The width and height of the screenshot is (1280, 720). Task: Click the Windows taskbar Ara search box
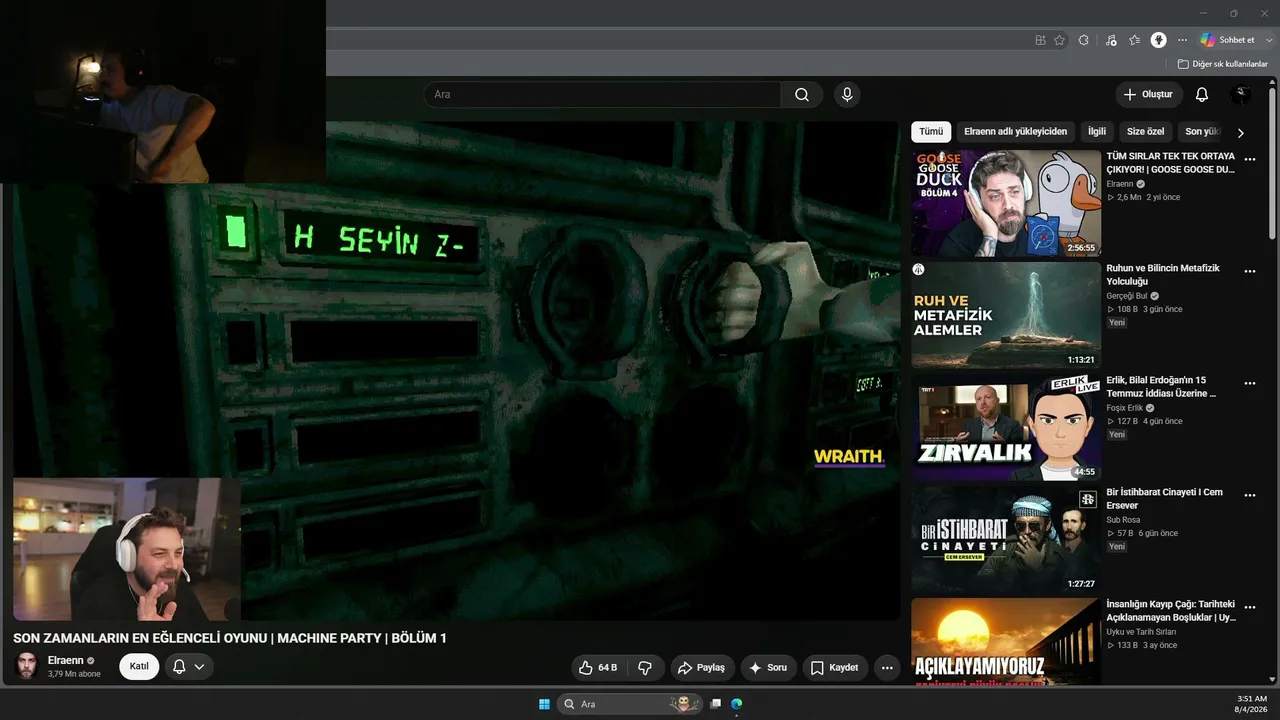(630, 704)
